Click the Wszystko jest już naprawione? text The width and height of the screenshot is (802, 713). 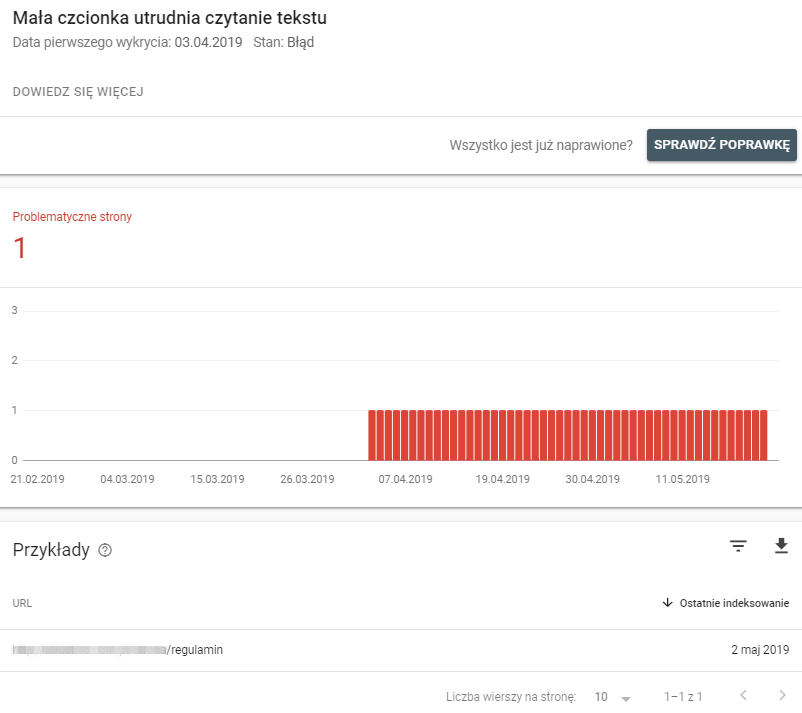pos(541,145)
